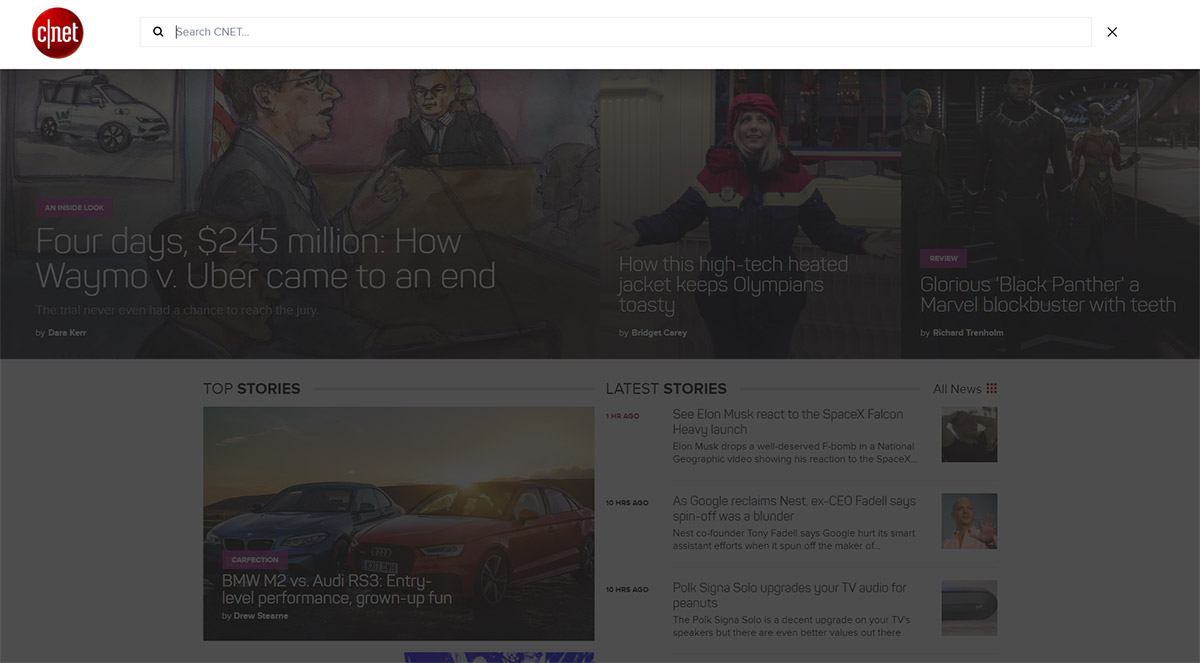Click the An Inside Look tag
Image resolution: width=1200 pixels, height=663 pixels.
click(74, 208)
